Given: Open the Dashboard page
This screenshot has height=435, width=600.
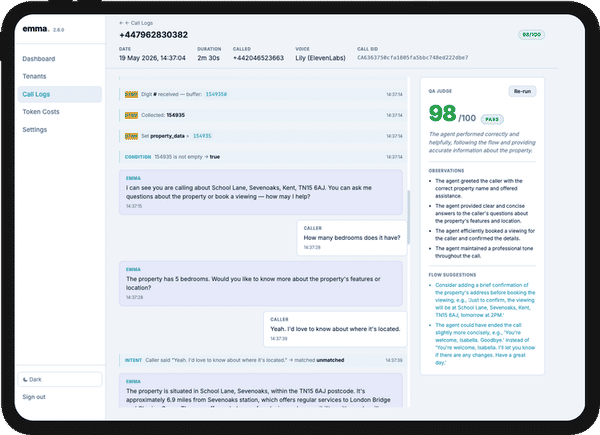Looking at the screenshot, I should point(39,59).
